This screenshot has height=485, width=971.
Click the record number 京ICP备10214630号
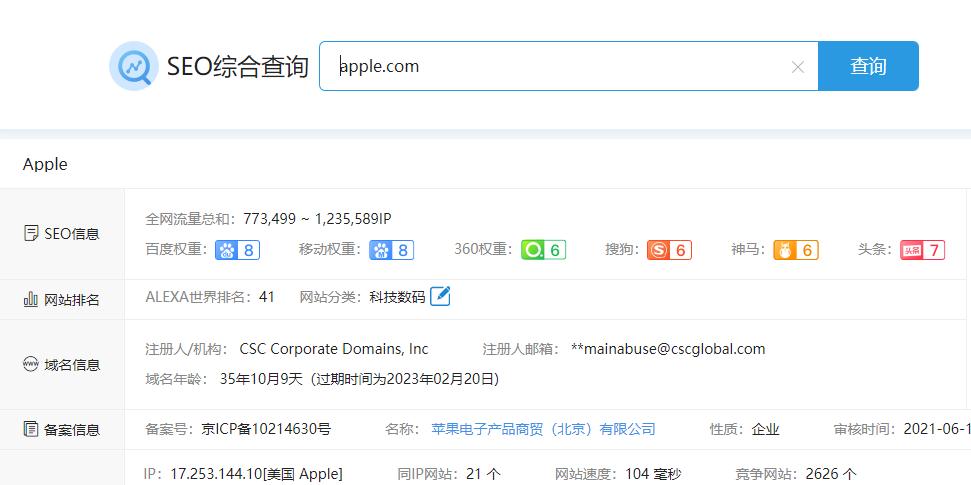[266, 429]
